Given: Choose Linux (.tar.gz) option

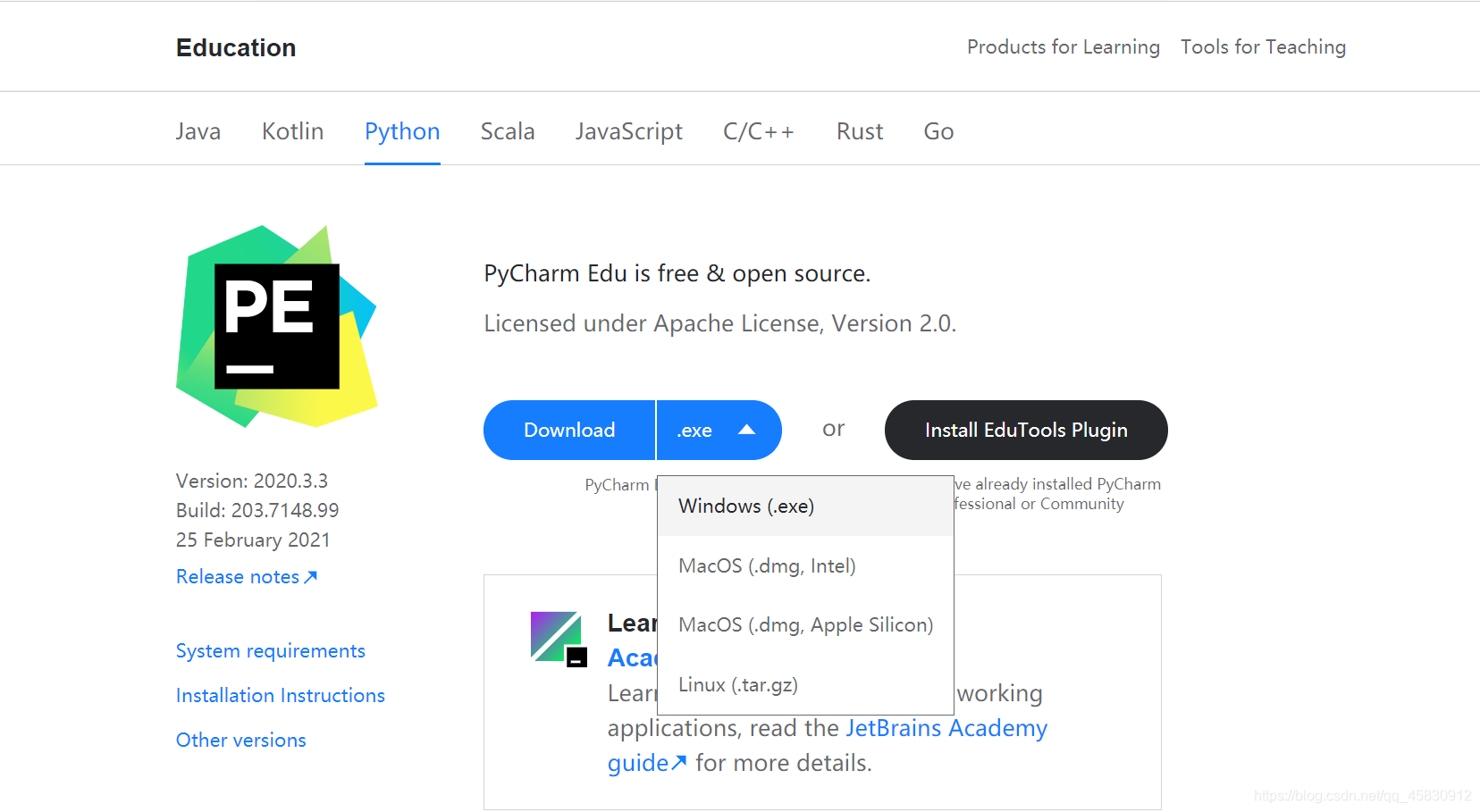Looking at the screenshot, I should 805,684.
